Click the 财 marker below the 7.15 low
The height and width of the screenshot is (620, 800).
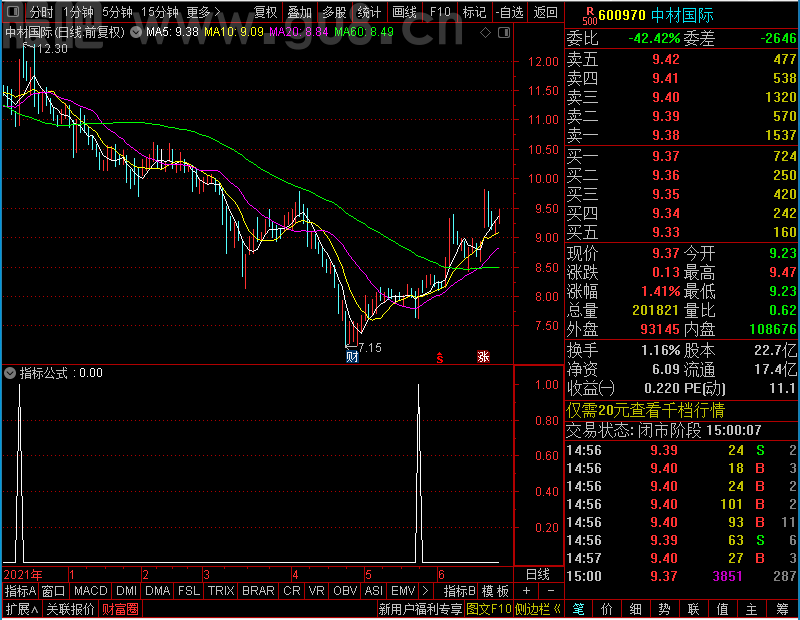pyautogui.click(x=352, y=356)
